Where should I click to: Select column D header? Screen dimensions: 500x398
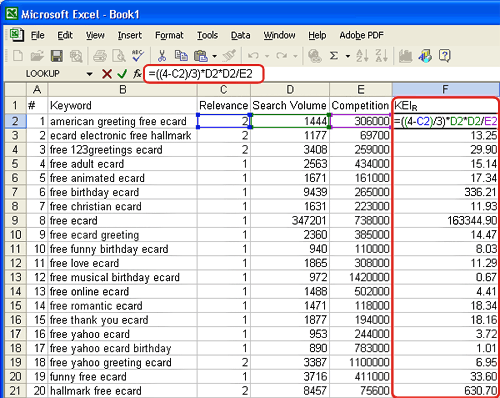pyautogui.click(x=290, y=90)
